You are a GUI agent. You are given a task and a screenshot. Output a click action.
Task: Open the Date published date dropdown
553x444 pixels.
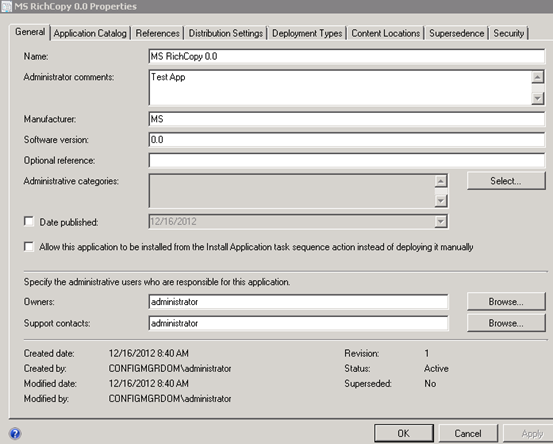click(x=440, y=221)
